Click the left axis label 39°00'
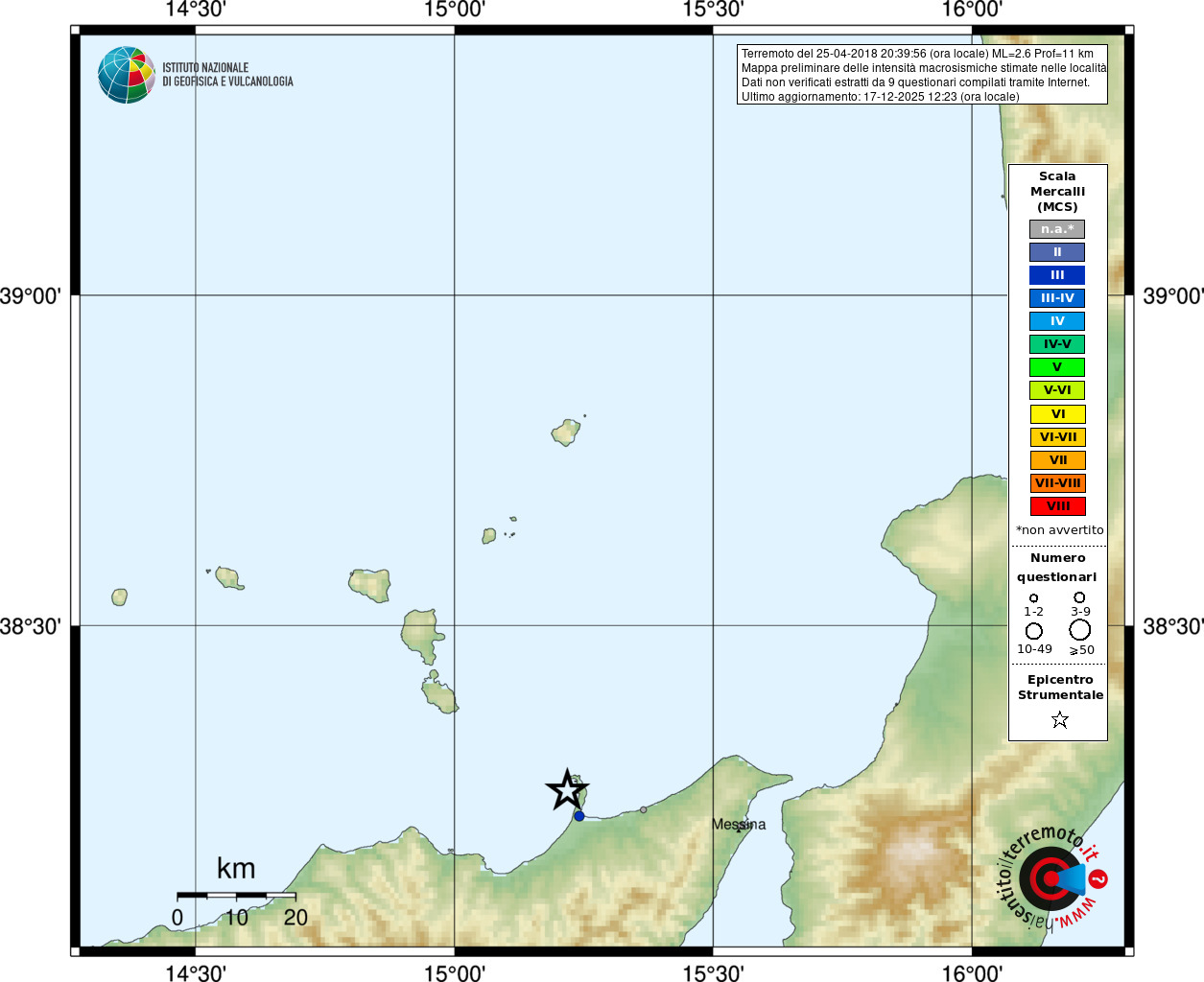This screenshot has width=1204, height=982. [31, 295]
